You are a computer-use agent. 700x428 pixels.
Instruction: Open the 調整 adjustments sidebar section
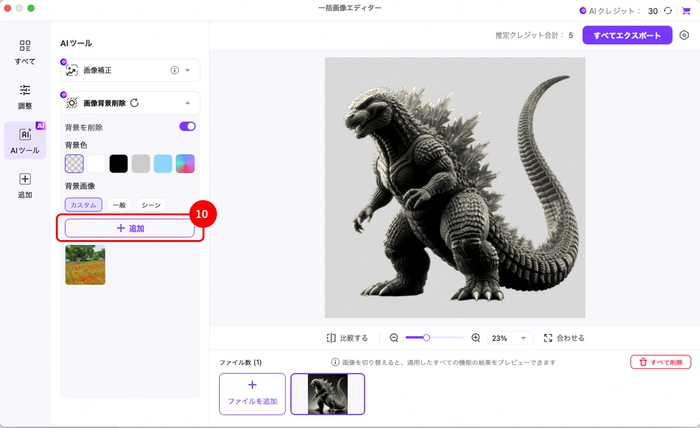(25, 96)
